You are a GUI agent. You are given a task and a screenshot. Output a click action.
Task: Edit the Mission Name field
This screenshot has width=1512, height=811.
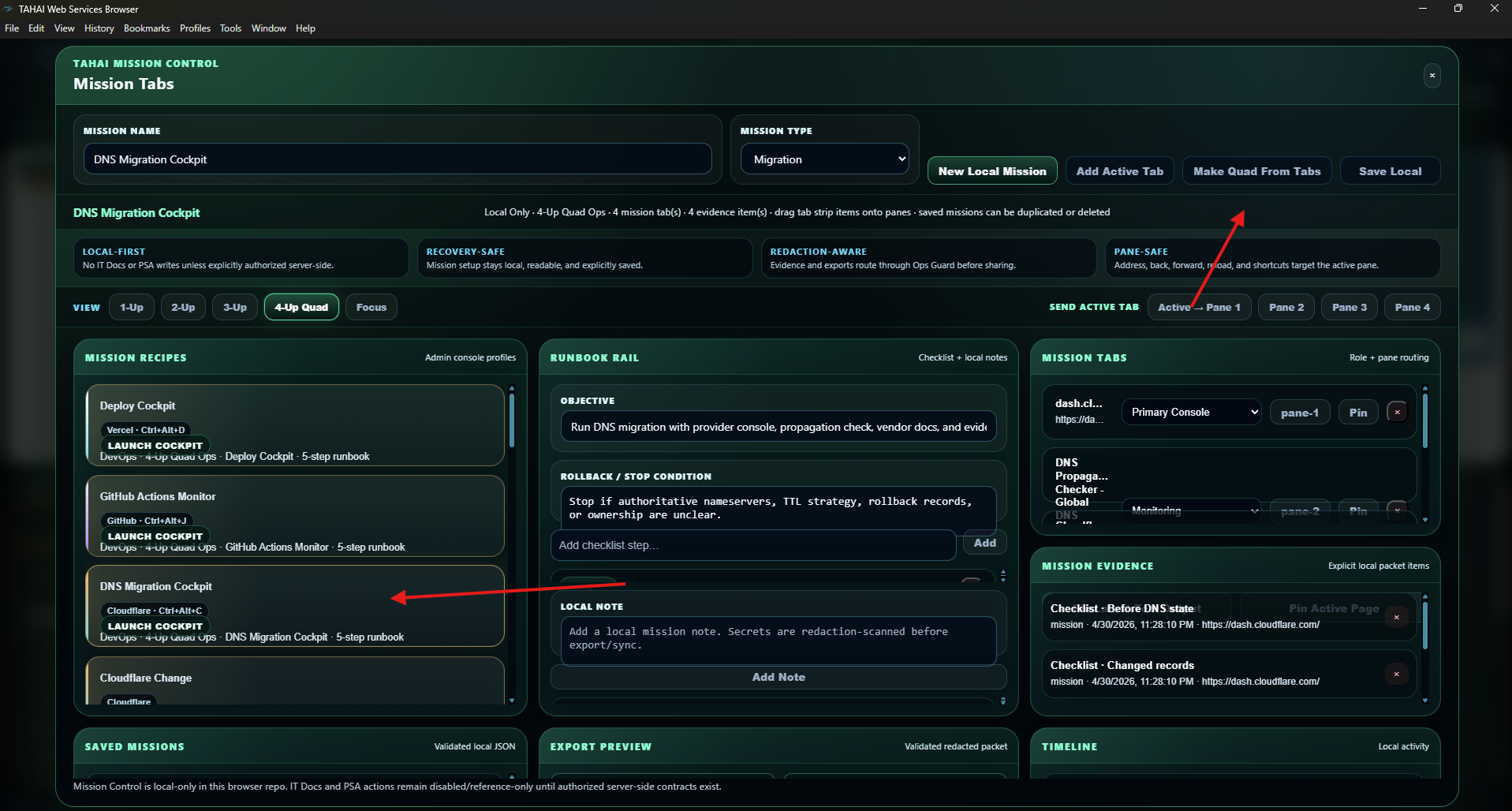click(x=398, y=159)
